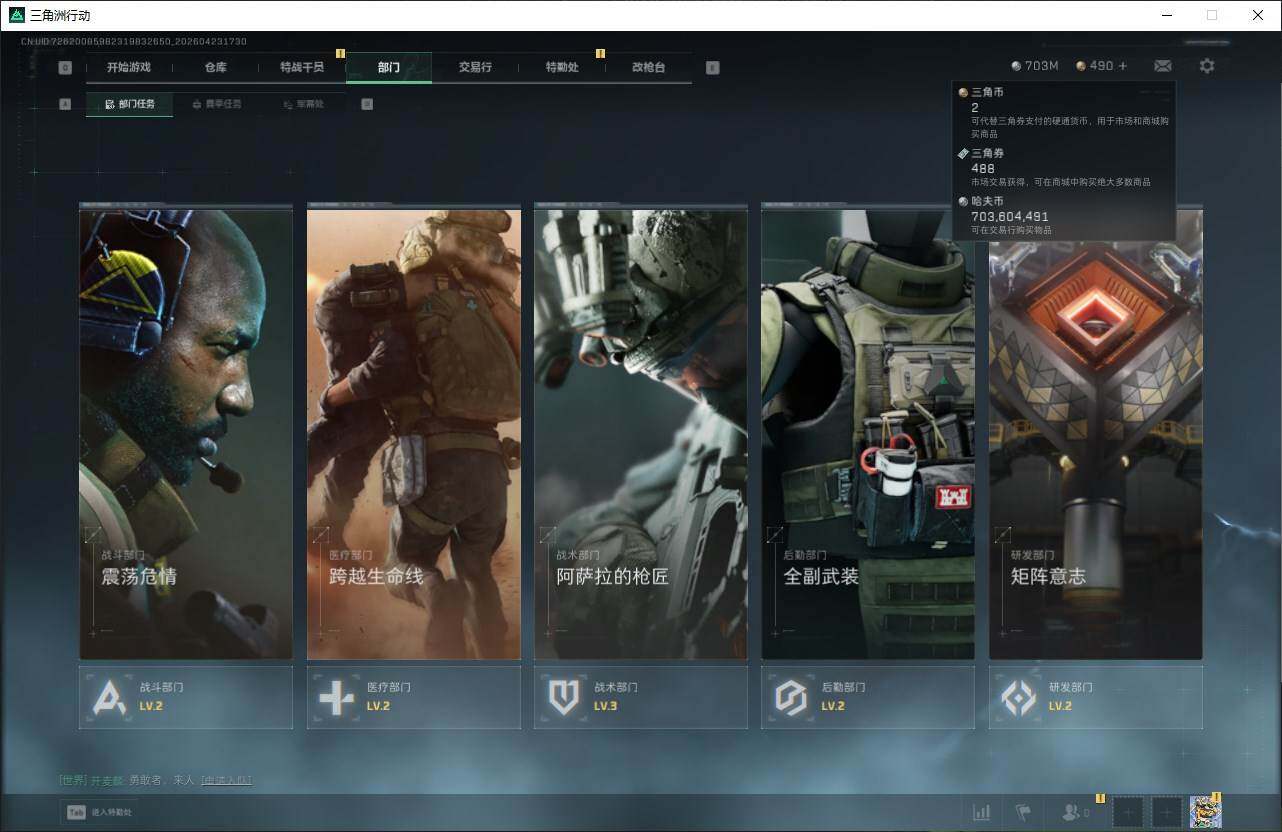The height and width of the screenshot is (832, 1282).
Task: Click the flag icon in bottom bar
Action: point(1022,812)
